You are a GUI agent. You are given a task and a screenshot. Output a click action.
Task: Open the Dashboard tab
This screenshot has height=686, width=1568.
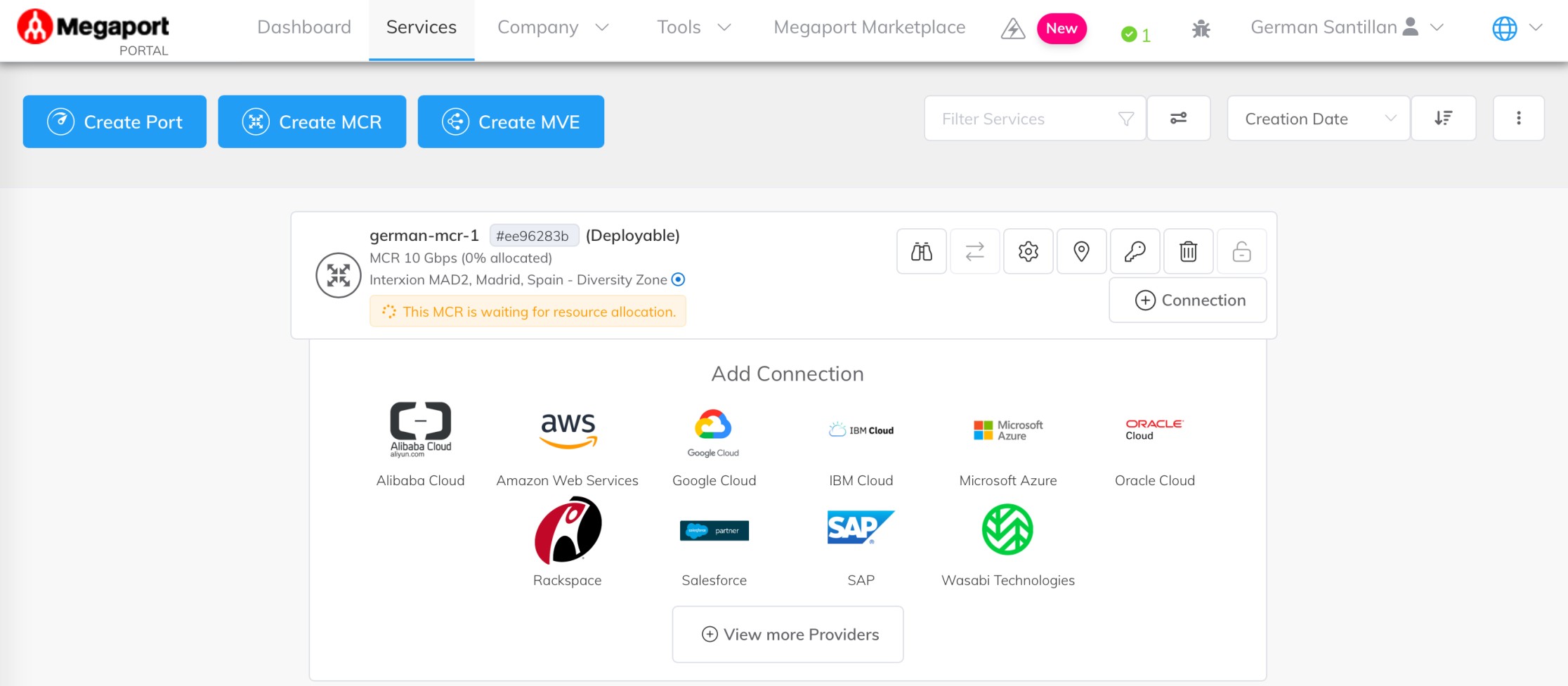(x=304, y=27)
